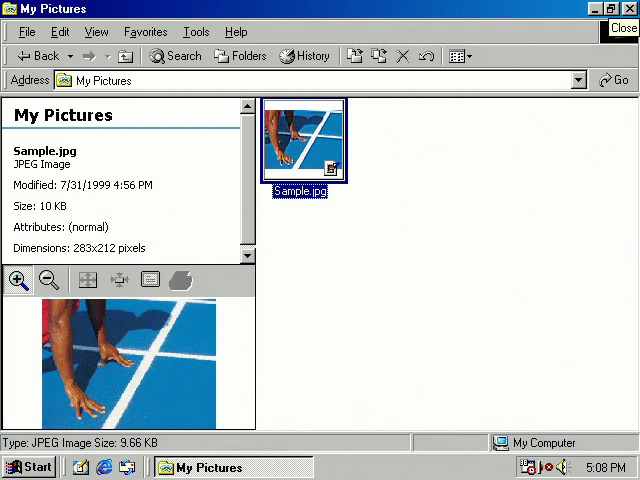Click info pane scrollbar down arrow
The height and width of the screenshot is (480, 640).
tap(247, 256)
